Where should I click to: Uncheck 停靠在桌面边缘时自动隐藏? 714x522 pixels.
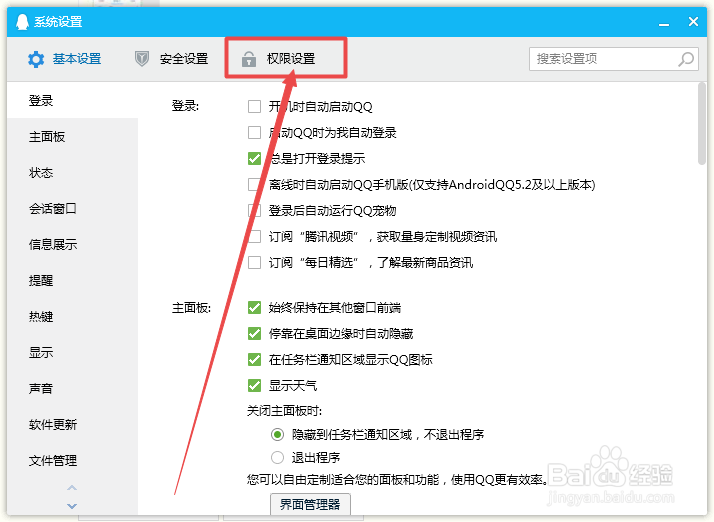coord(255,334)
